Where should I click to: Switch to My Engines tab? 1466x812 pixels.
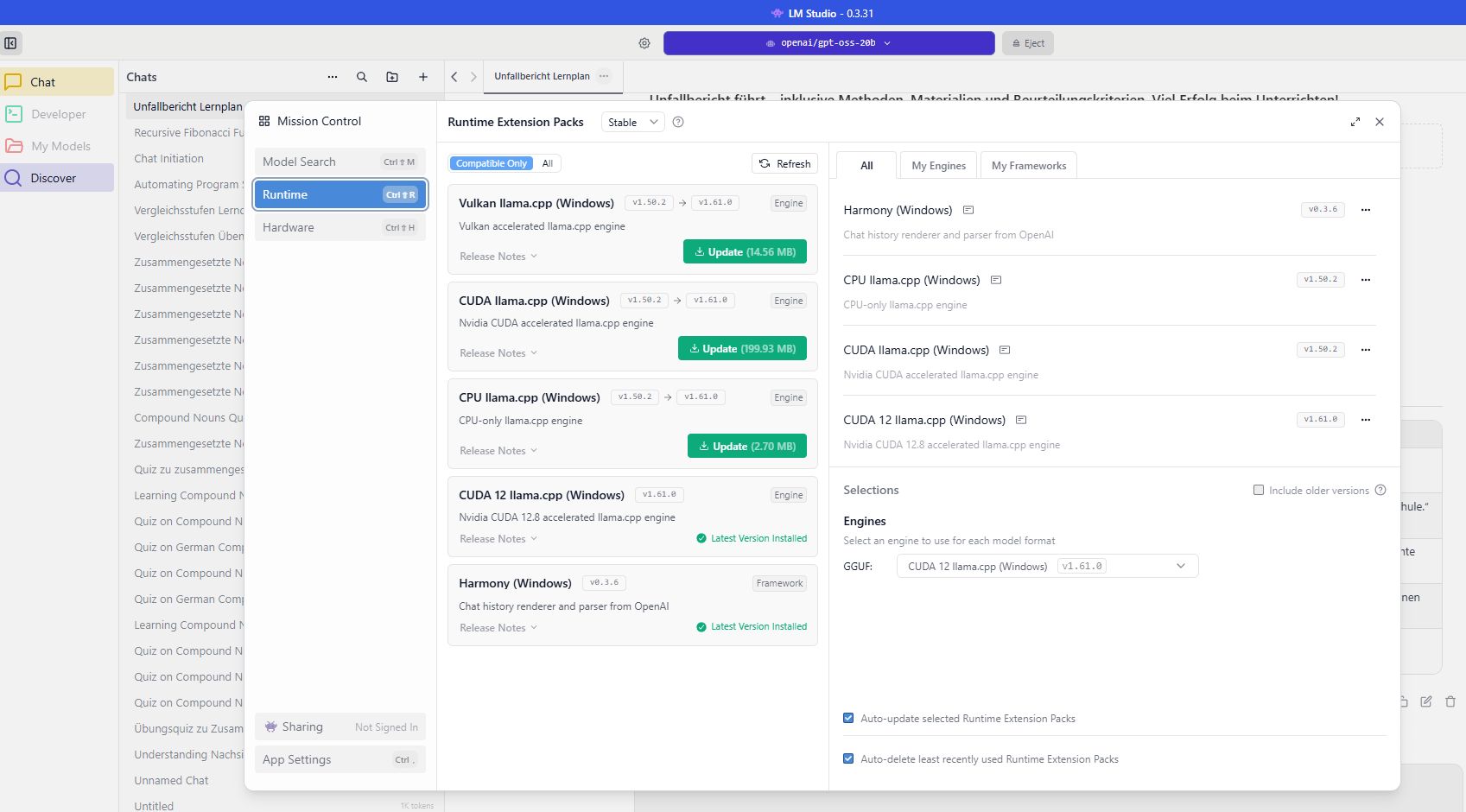938,166
